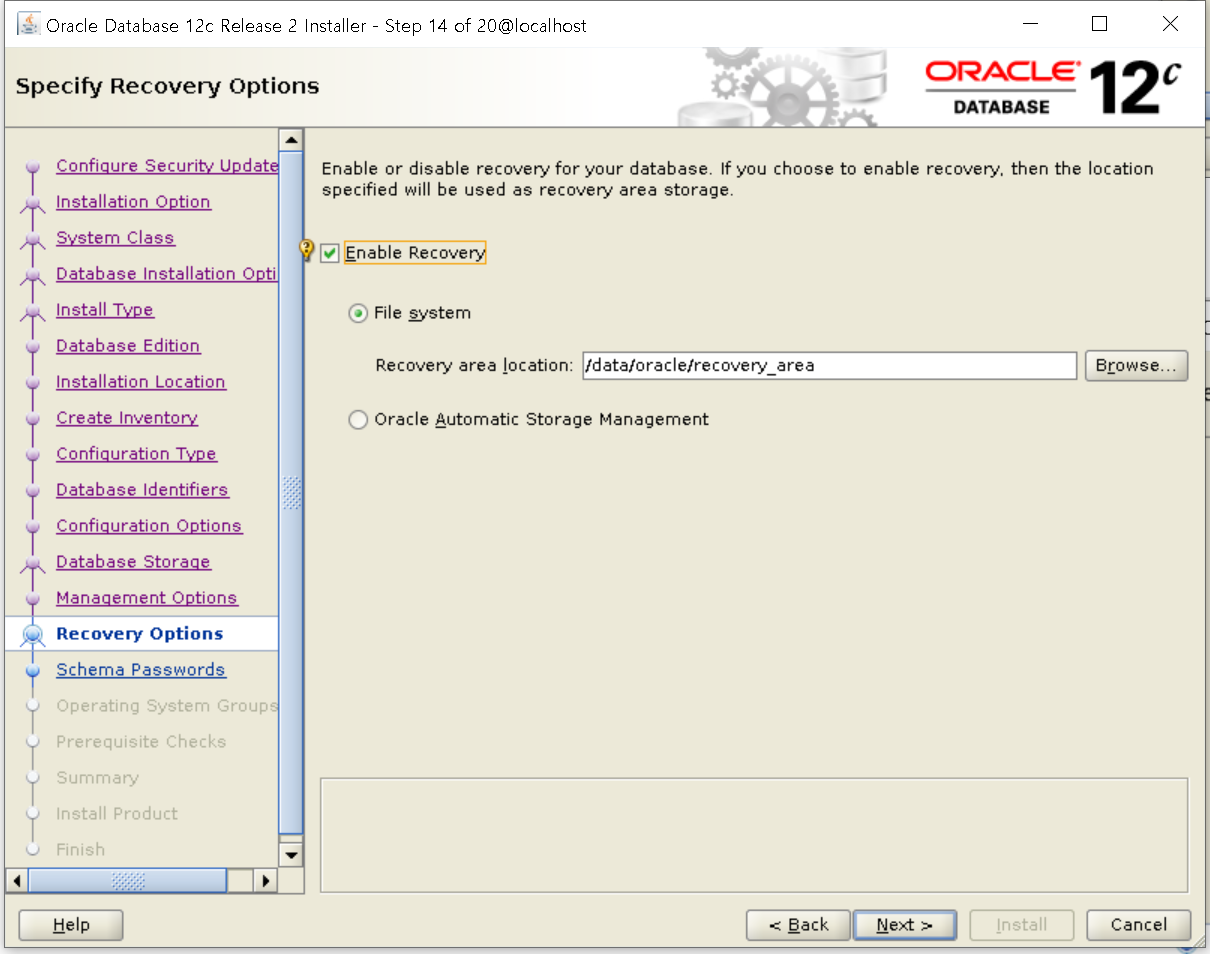Open Management Options step
This screenshot has height=954, width=1210.
[x=147, y=598]
